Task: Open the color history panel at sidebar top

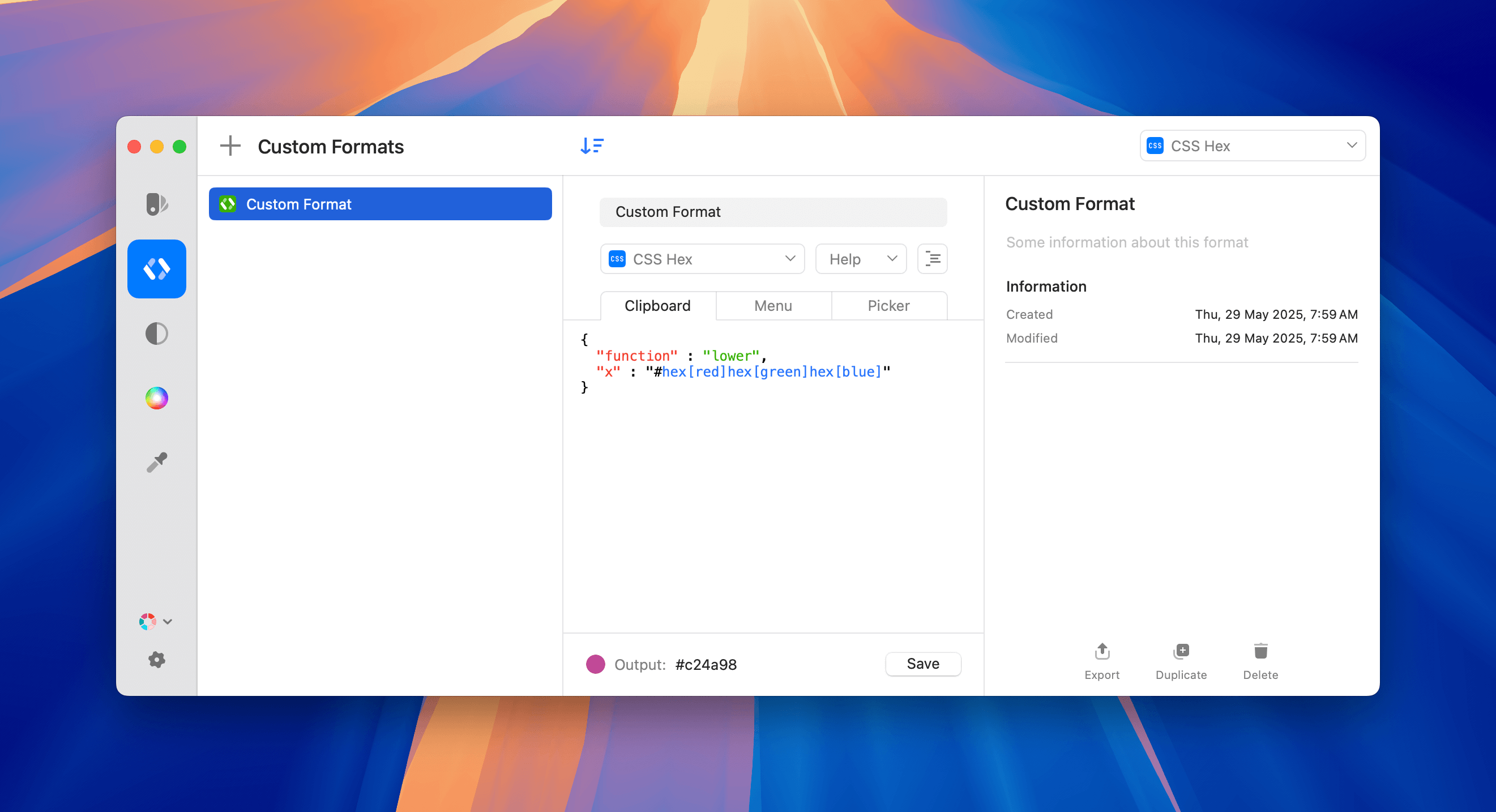Action: 156,204
